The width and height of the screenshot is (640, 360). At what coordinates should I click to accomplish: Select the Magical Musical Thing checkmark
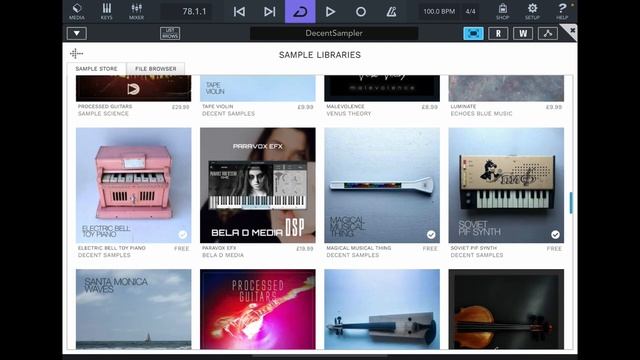click(x=431, y=234)
